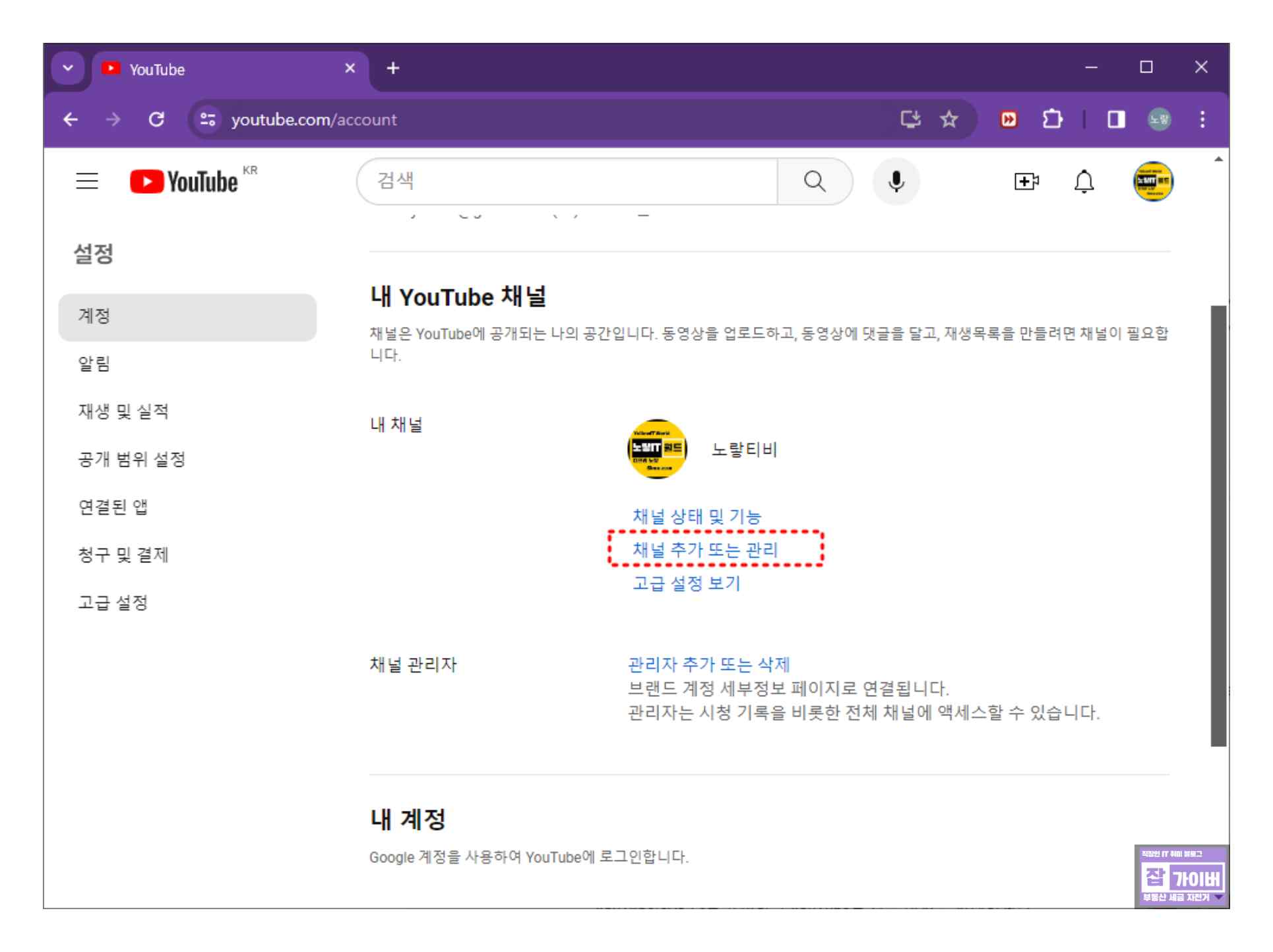
Task: Select 공개 범위 설정 in sidebar
Action: [132, 460]
